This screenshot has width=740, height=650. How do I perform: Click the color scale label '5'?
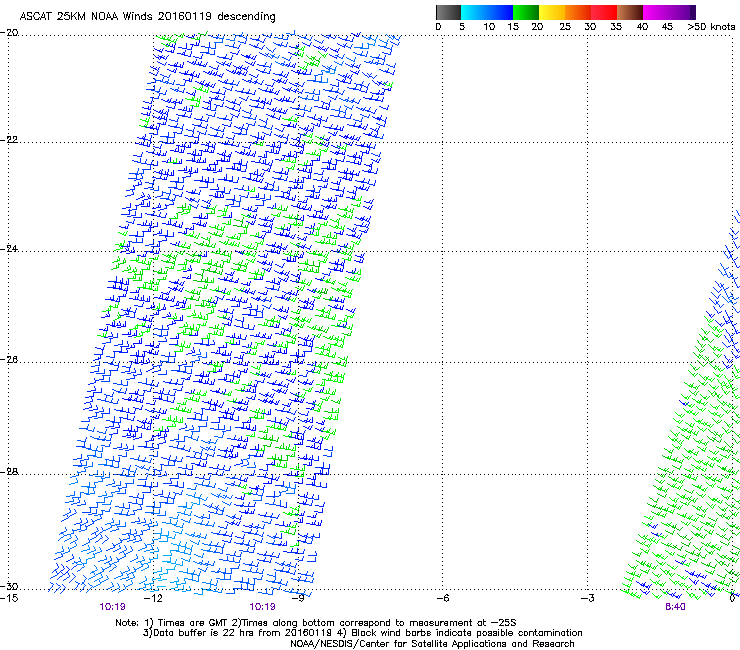click(462, 27)
